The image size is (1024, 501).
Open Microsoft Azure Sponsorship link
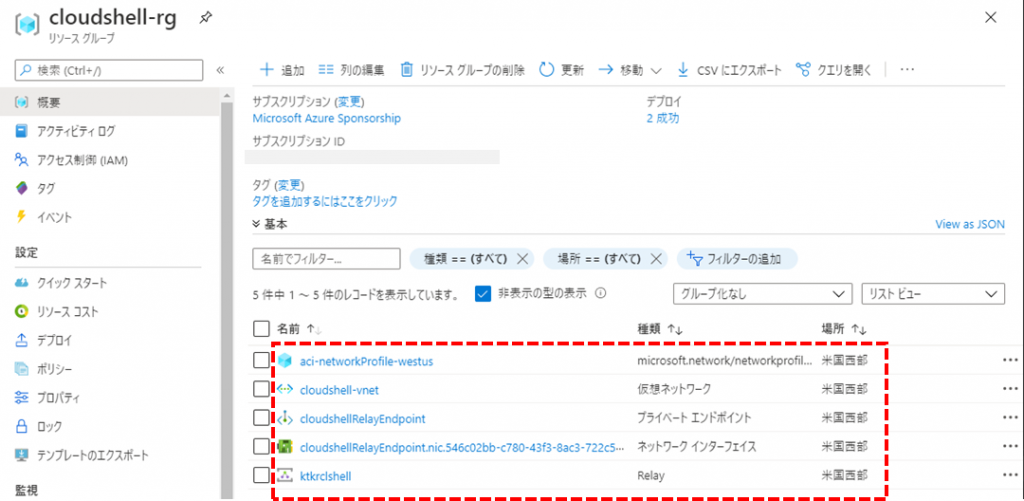[x=327, y=118]
